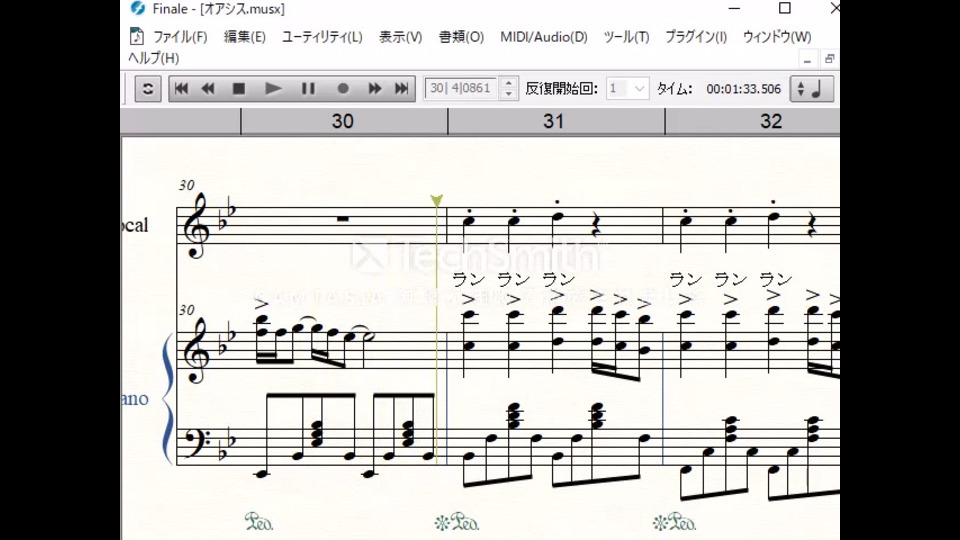Start playback with the play button
The width and height of the screenshot is (960, 540).
coord(273,89)
